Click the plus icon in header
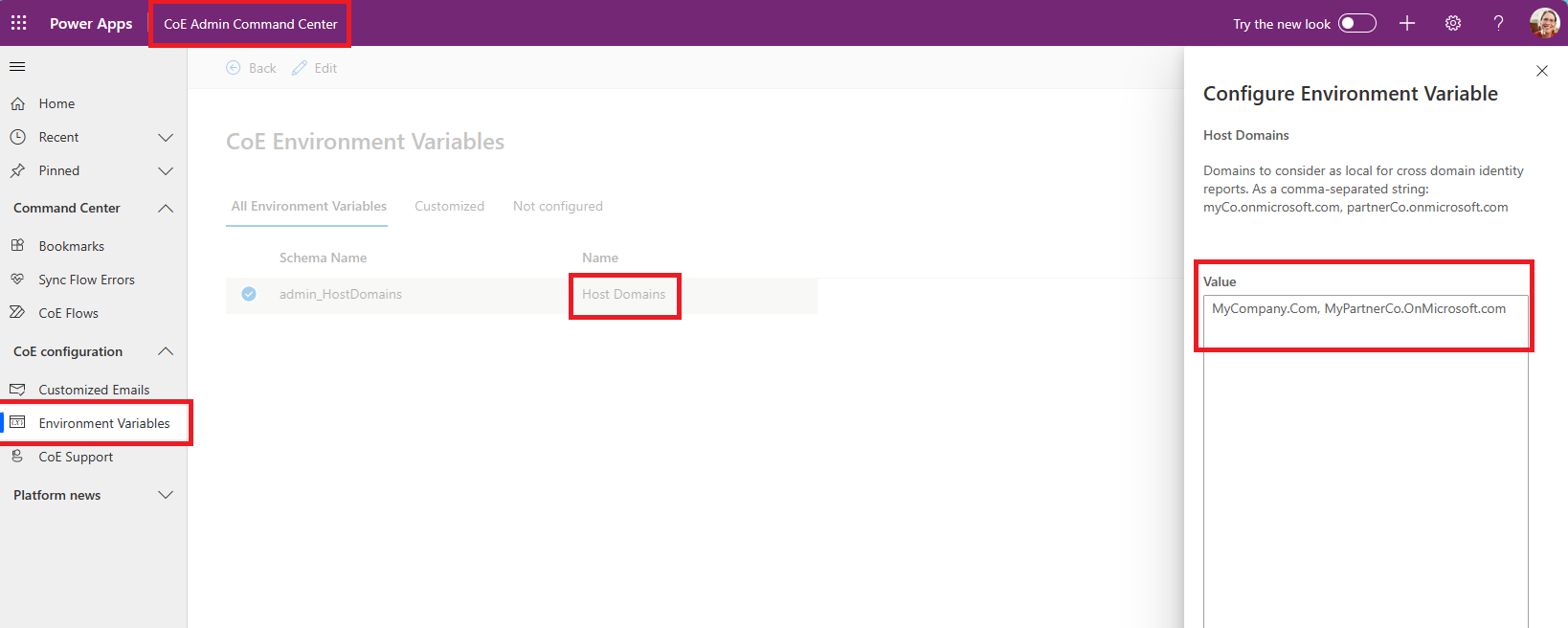 [x=1407, y=23]
